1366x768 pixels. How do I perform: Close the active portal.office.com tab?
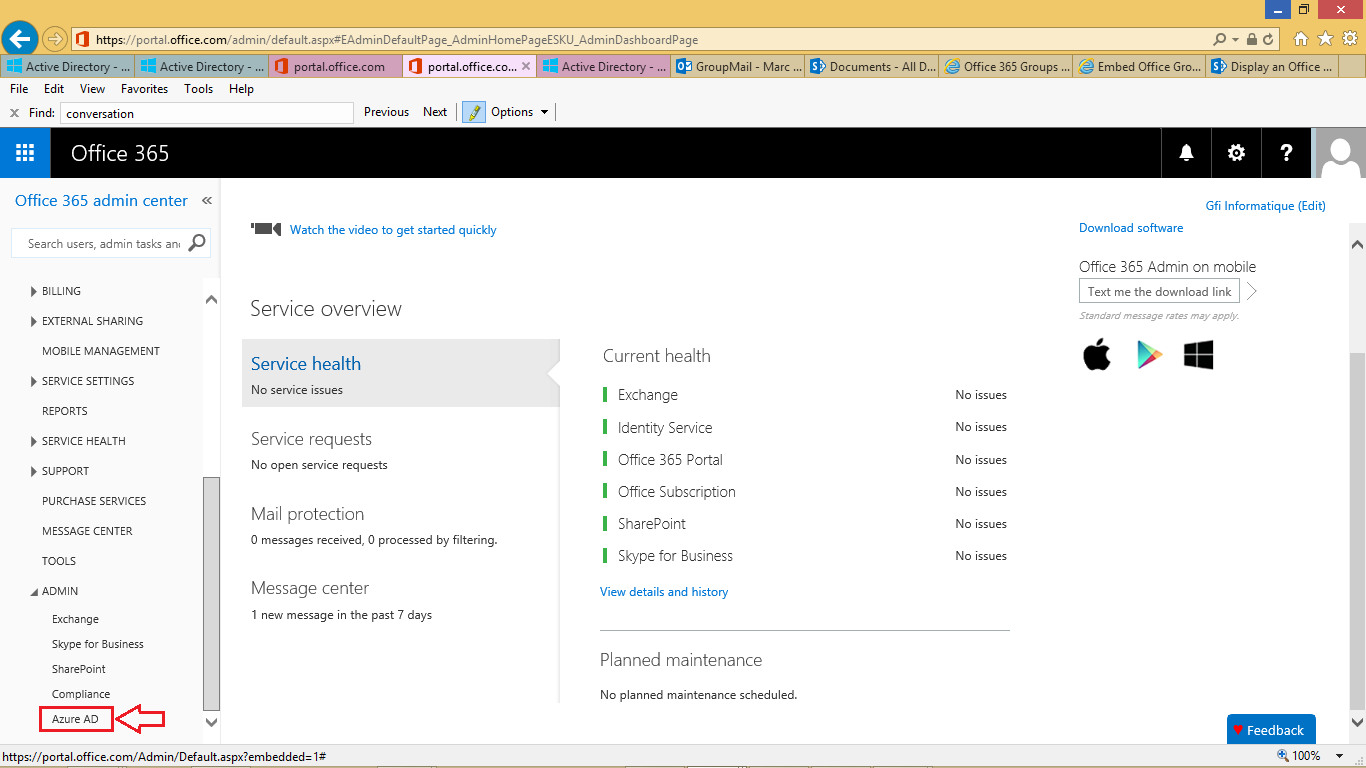[x=526, y=66]
